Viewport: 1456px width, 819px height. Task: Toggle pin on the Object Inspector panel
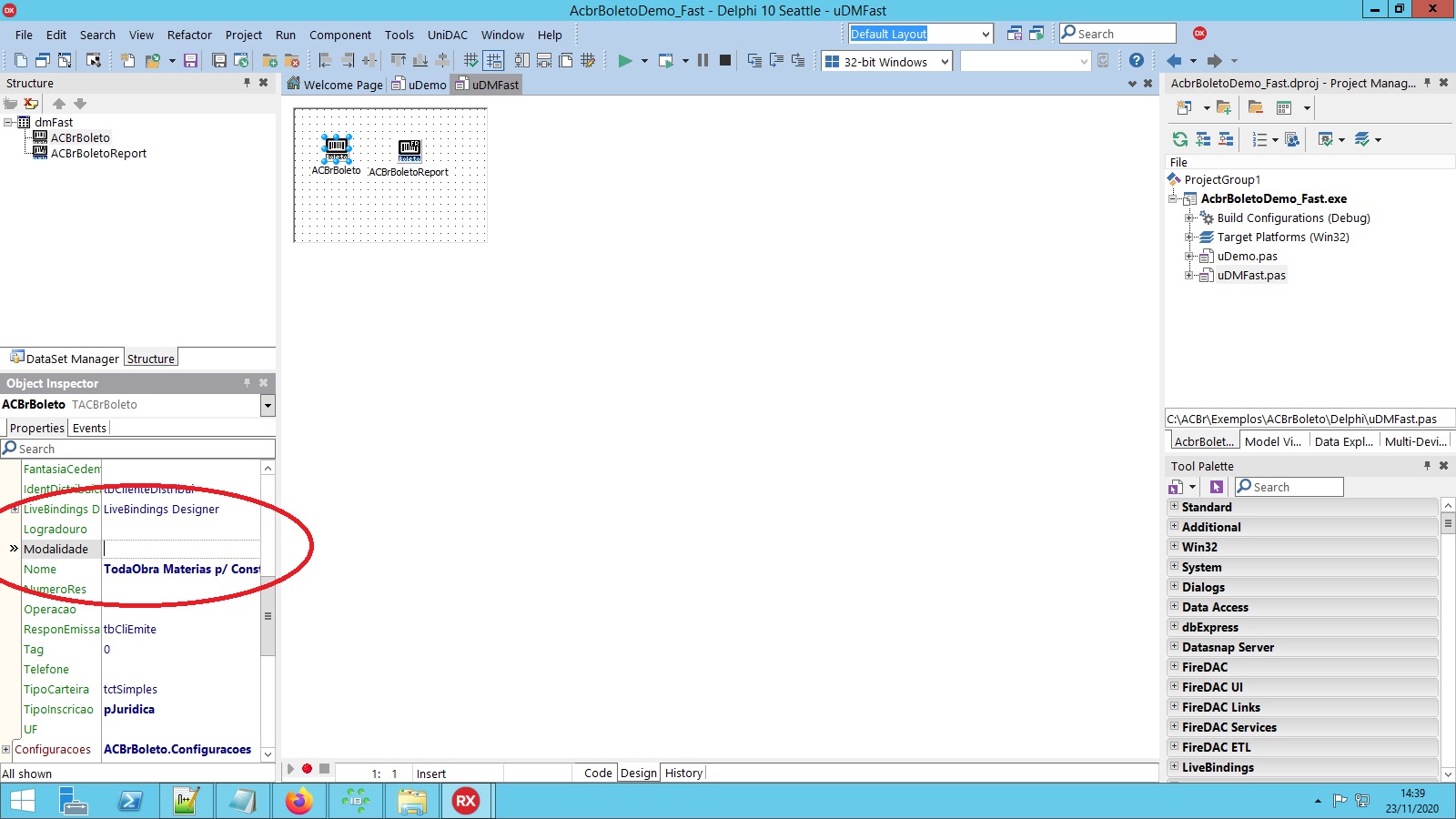click(x=247, y=383)
